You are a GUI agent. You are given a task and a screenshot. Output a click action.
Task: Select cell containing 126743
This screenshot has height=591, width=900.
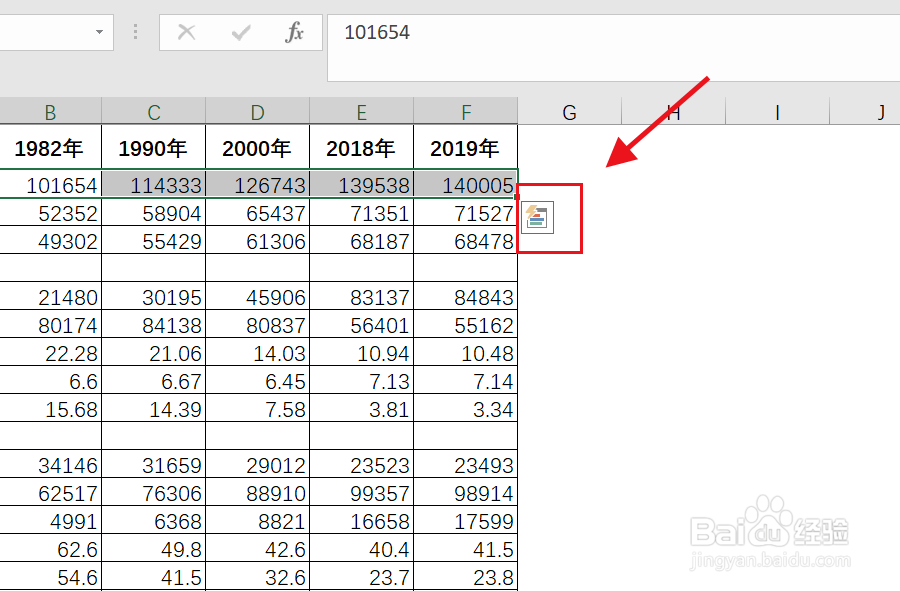tap(258, 184)
